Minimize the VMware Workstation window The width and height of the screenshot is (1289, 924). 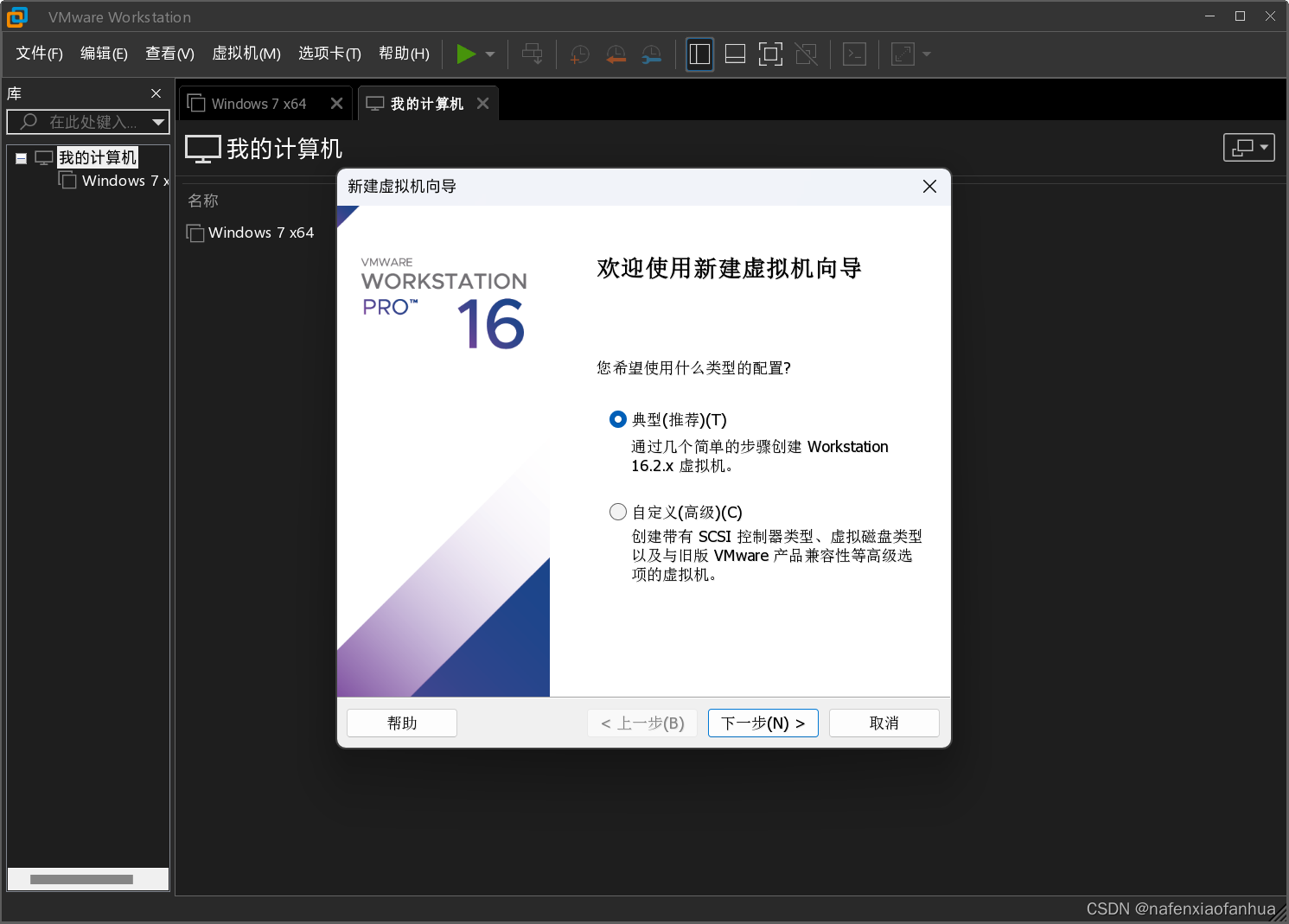click(1209, 16)
